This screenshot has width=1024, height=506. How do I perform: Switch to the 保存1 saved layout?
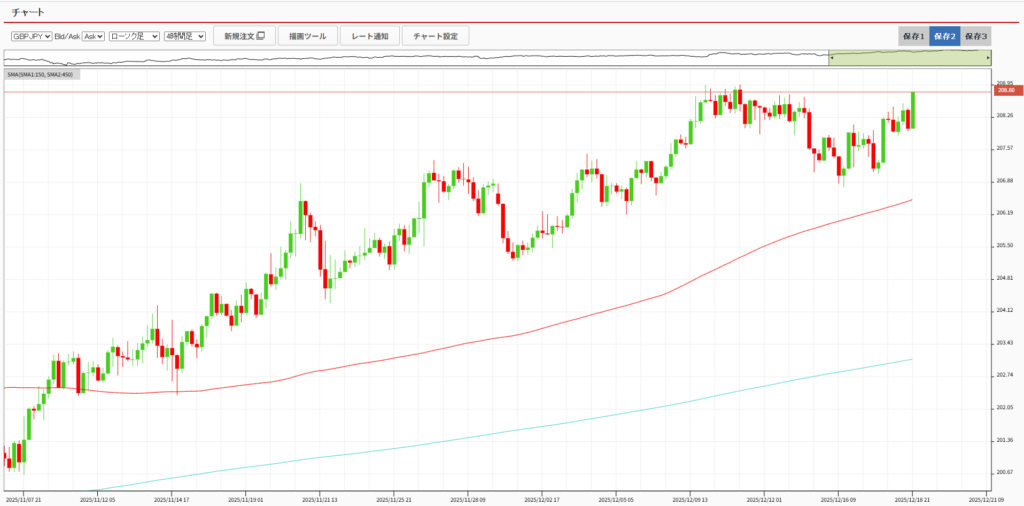pyautogui.click(x=913, y=36)
